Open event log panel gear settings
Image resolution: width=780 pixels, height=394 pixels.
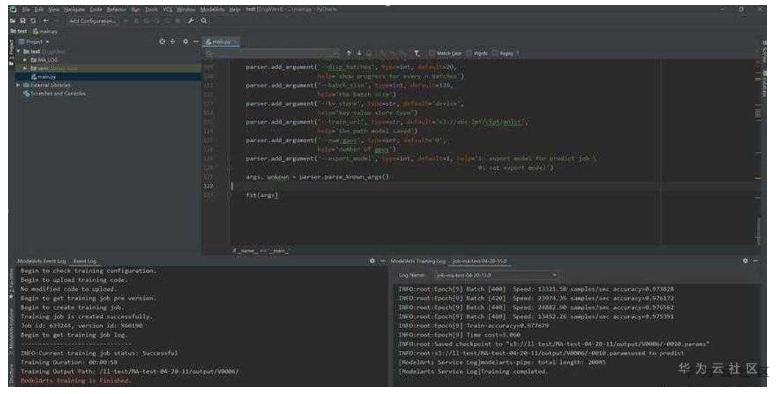point(372,261)
